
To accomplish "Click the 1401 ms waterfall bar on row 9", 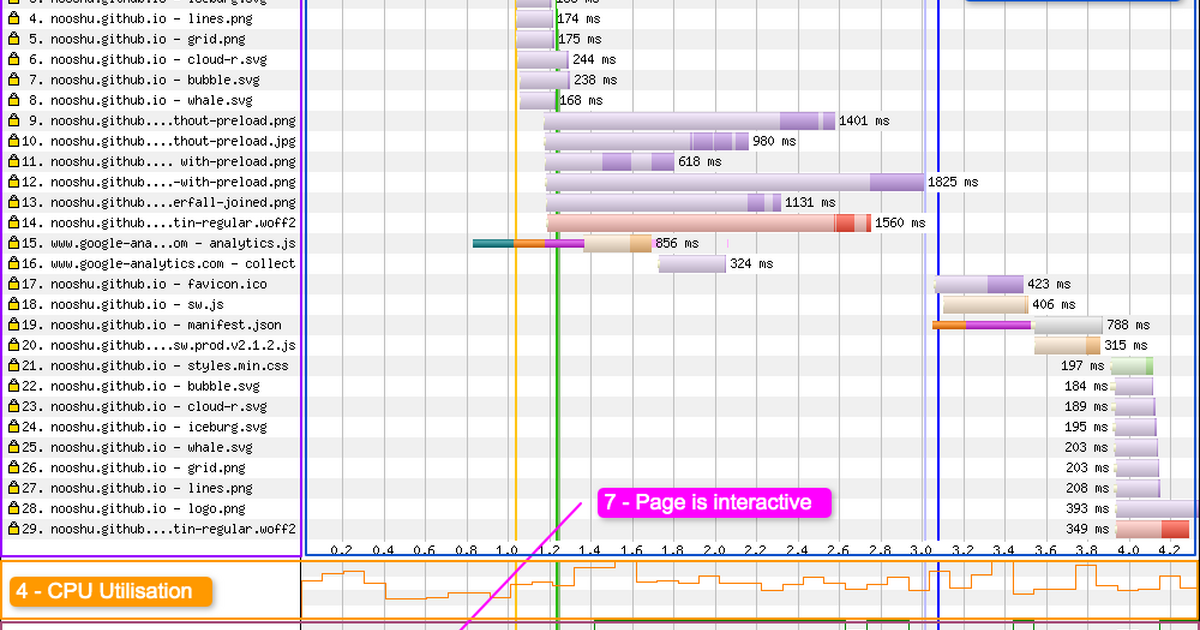I will pos(690,121).
